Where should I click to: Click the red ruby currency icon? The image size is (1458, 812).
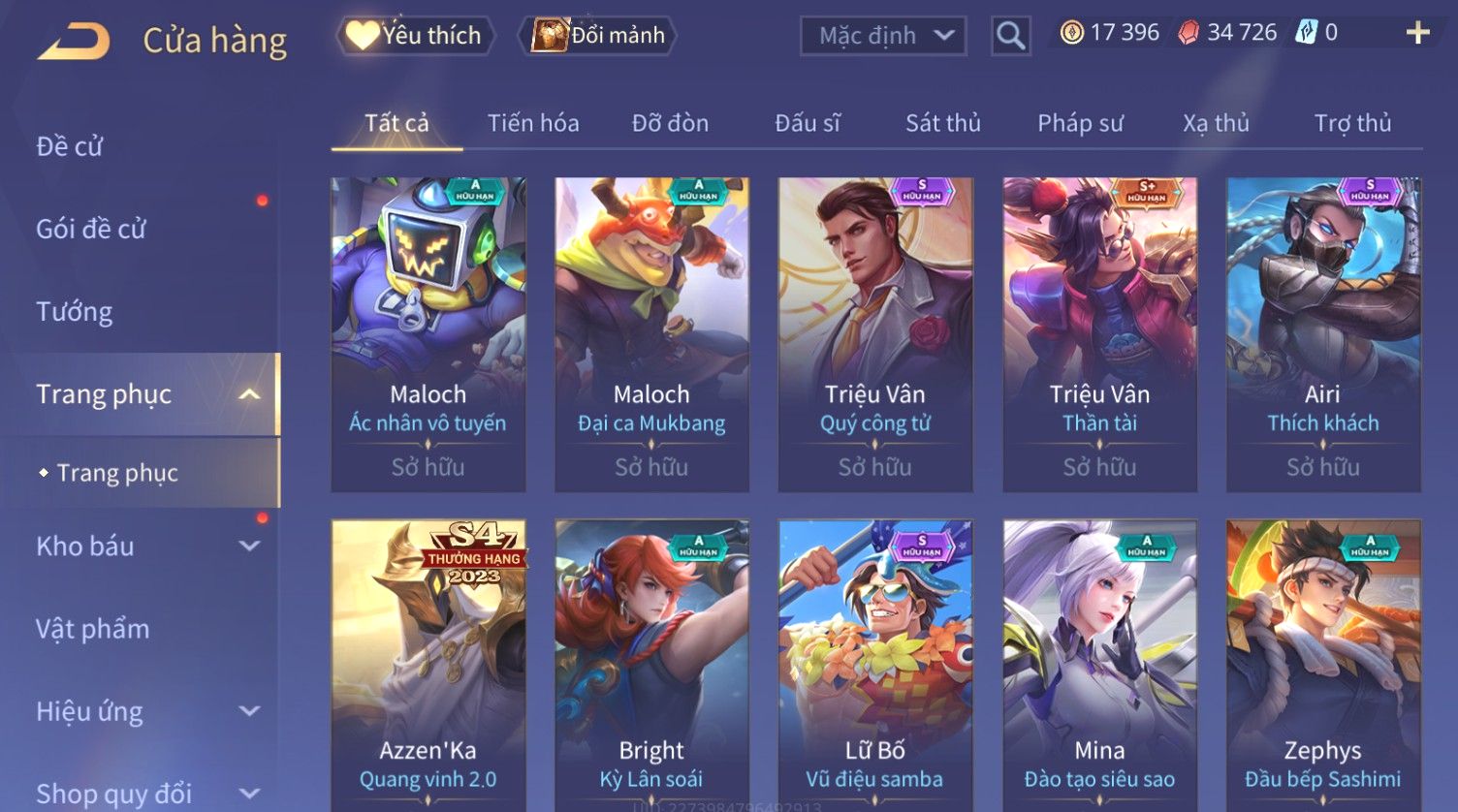(1189, 33)
